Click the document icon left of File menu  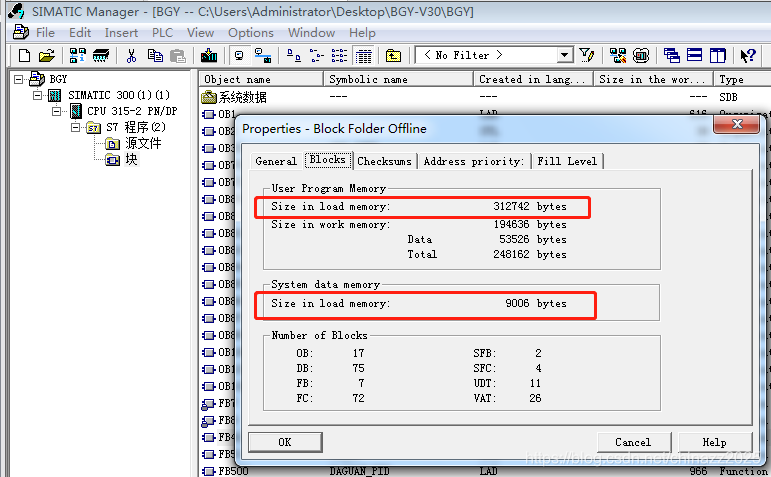click(21, 32)
